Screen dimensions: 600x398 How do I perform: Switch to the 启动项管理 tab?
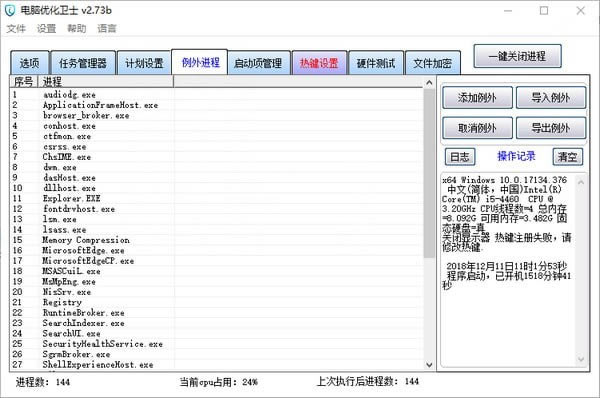(x=258, y=63)
